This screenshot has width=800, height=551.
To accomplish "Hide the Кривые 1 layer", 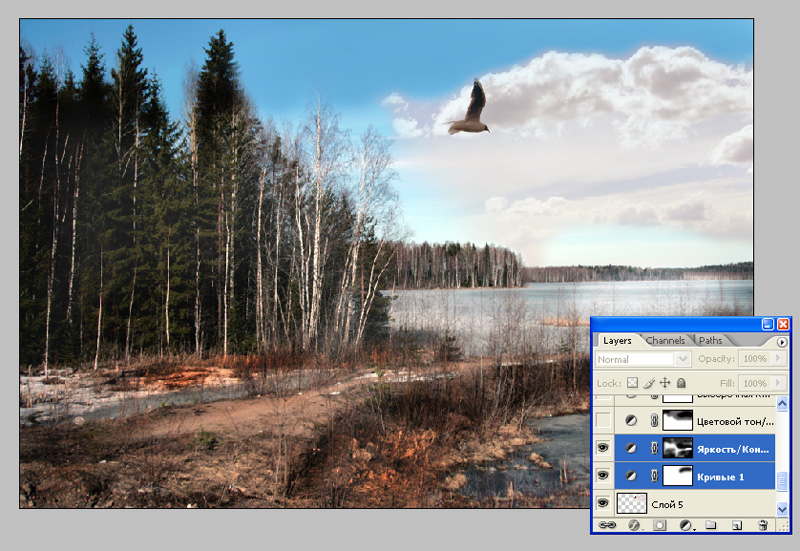I will click(x=603, y=475).
